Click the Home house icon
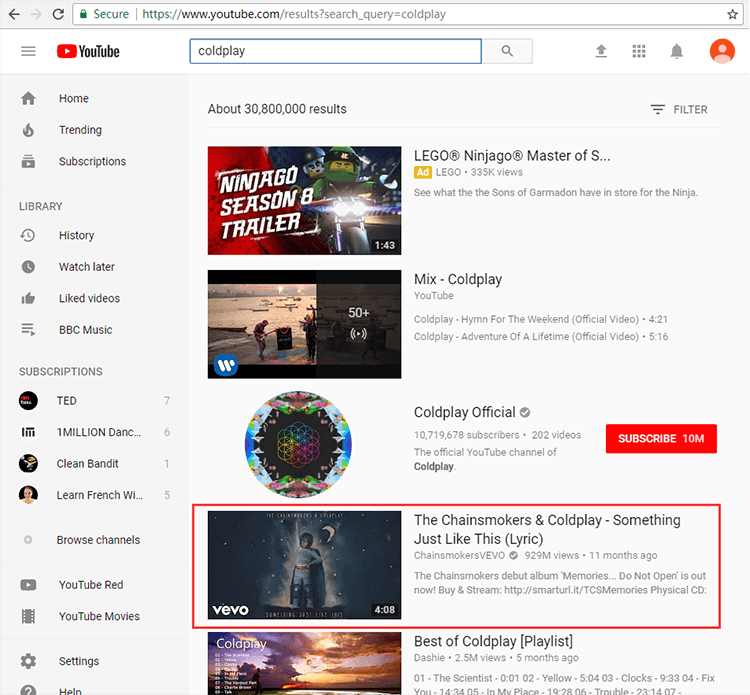Viewport: 750px width, 695px height. pyautogui.click(x=28, y=98)
